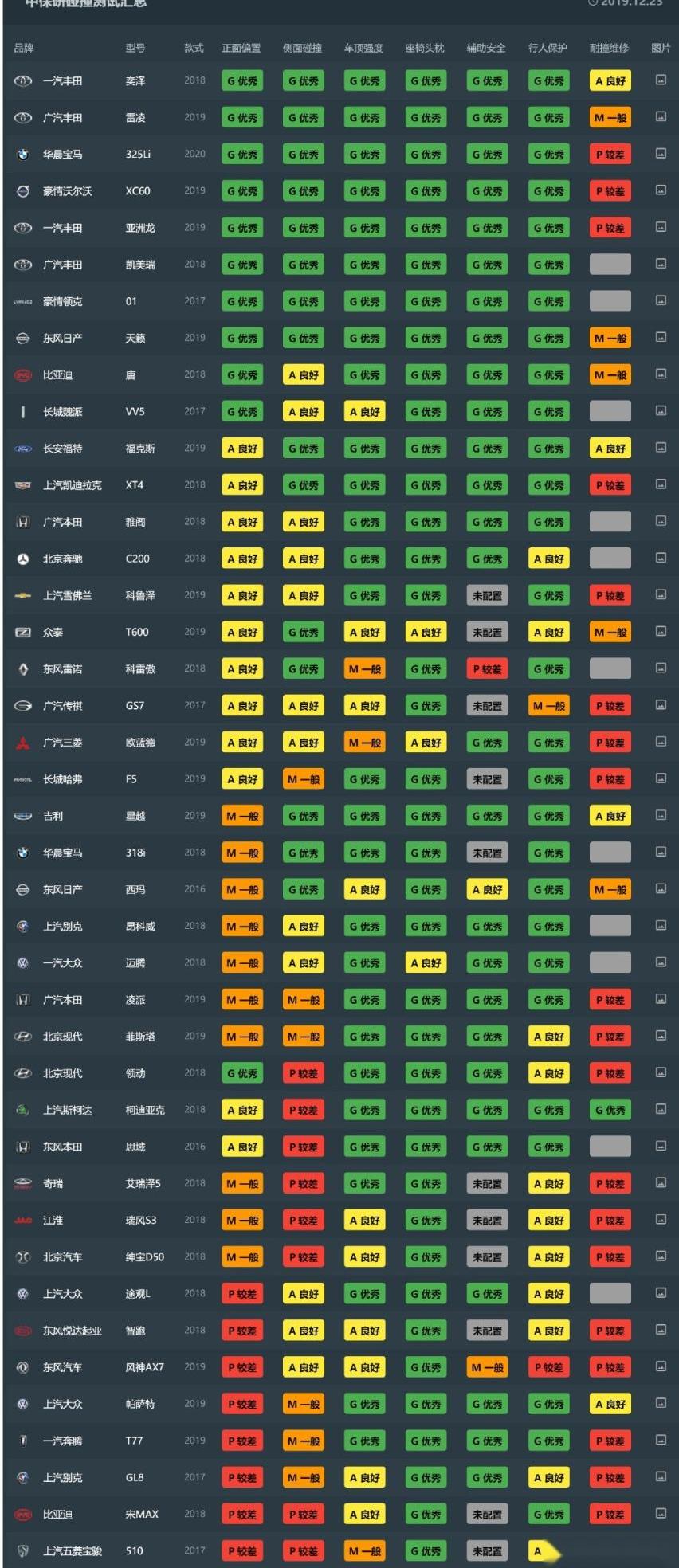The image size is (679, 1568).
Task: Open the picture icon in the 柯迪亚克 row
Action: coord(661,1109)
